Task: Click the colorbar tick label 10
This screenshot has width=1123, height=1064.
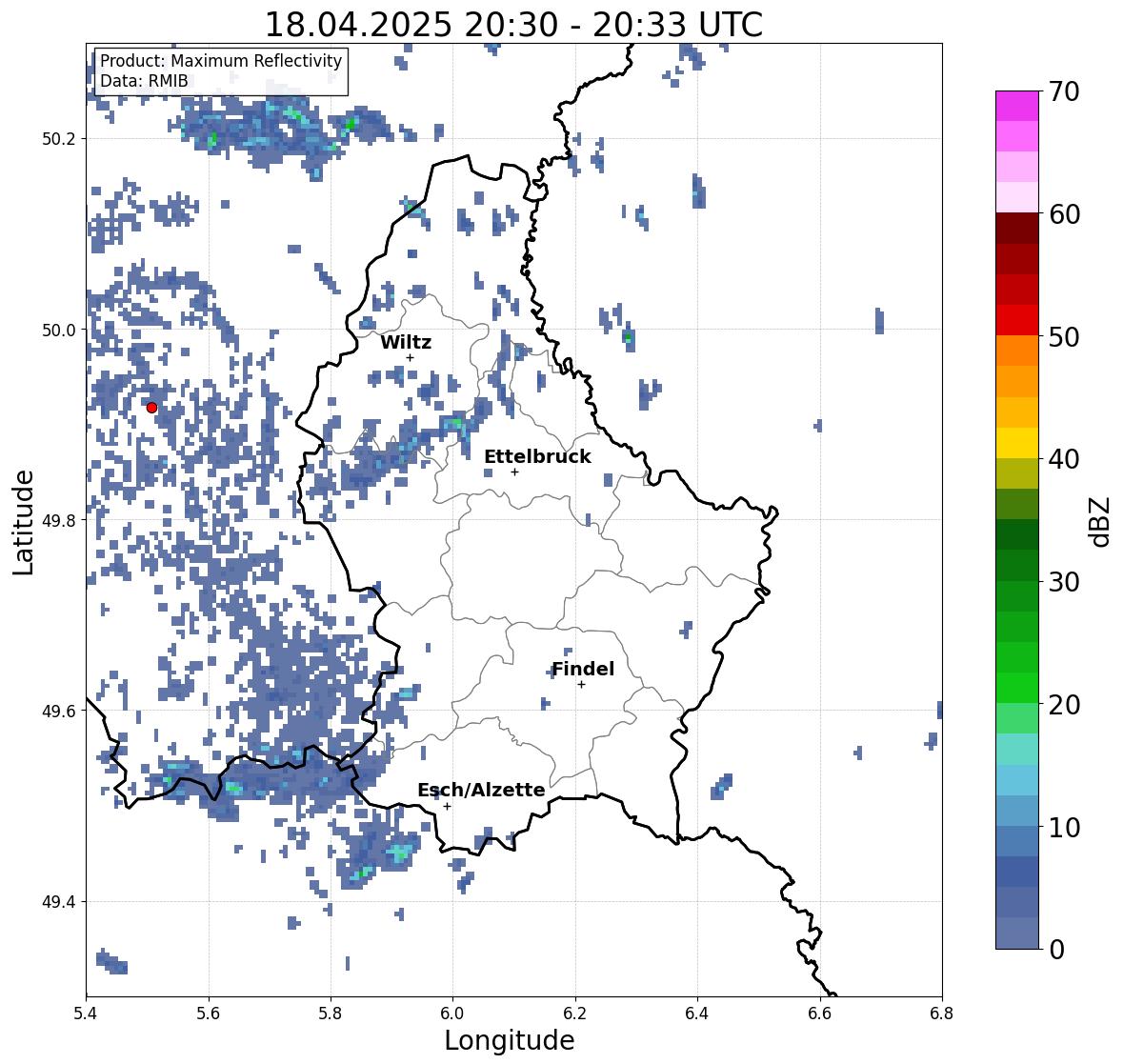Action: pos(1064,827)
